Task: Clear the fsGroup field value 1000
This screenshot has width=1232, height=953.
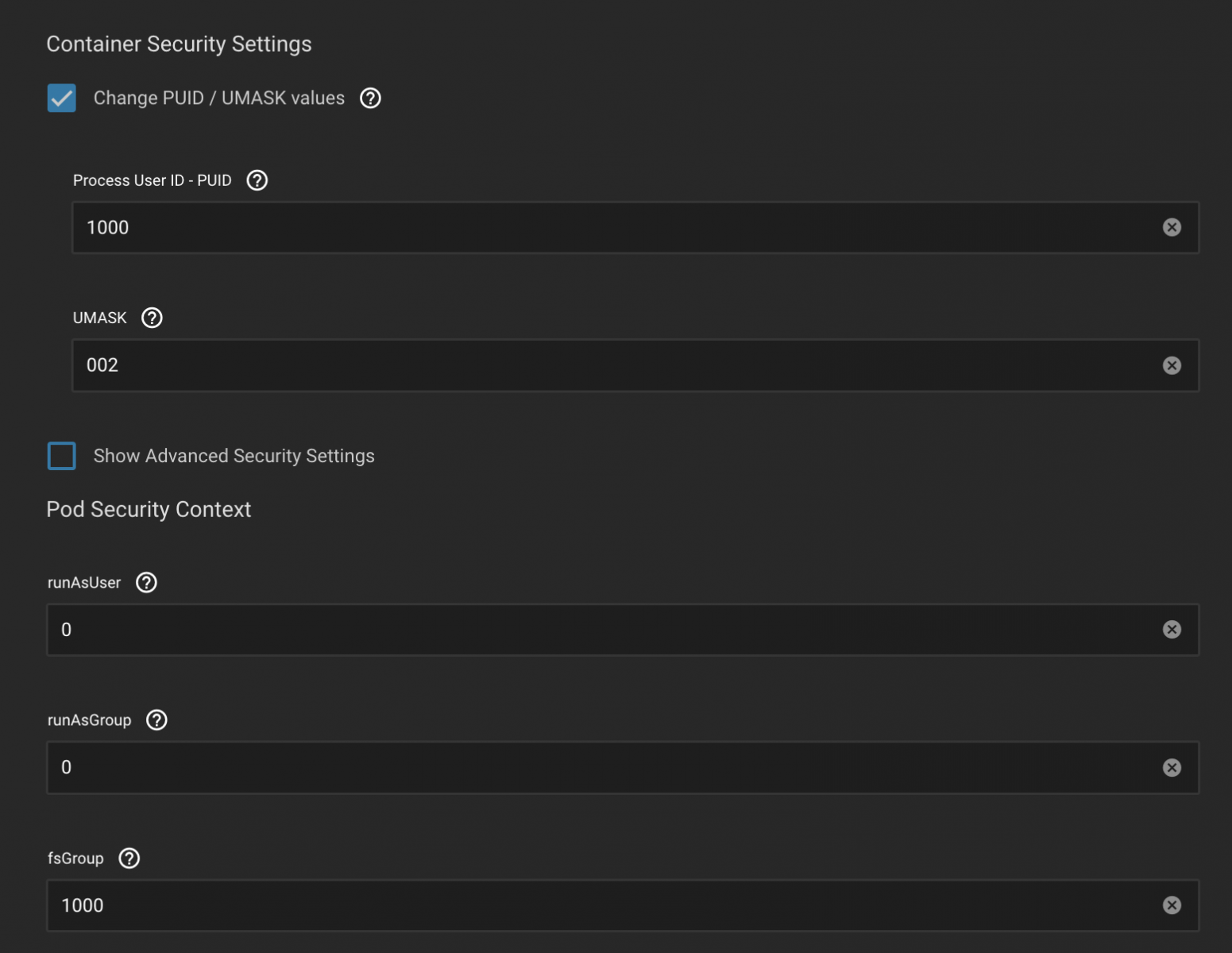Action: [x=1172, y=905]
